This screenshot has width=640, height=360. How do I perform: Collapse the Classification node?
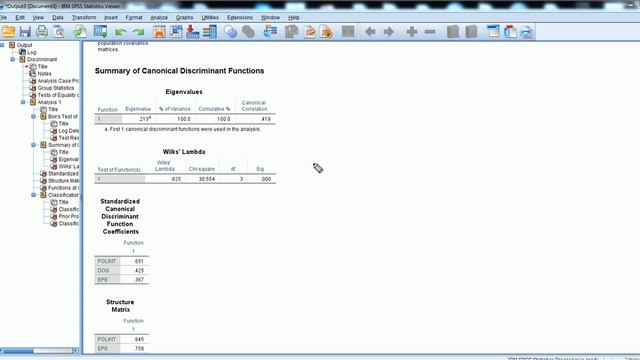click(34, 195)
